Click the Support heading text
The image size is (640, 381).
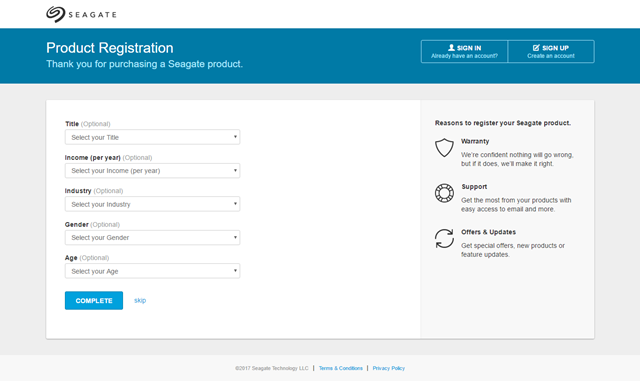[474, 187]
